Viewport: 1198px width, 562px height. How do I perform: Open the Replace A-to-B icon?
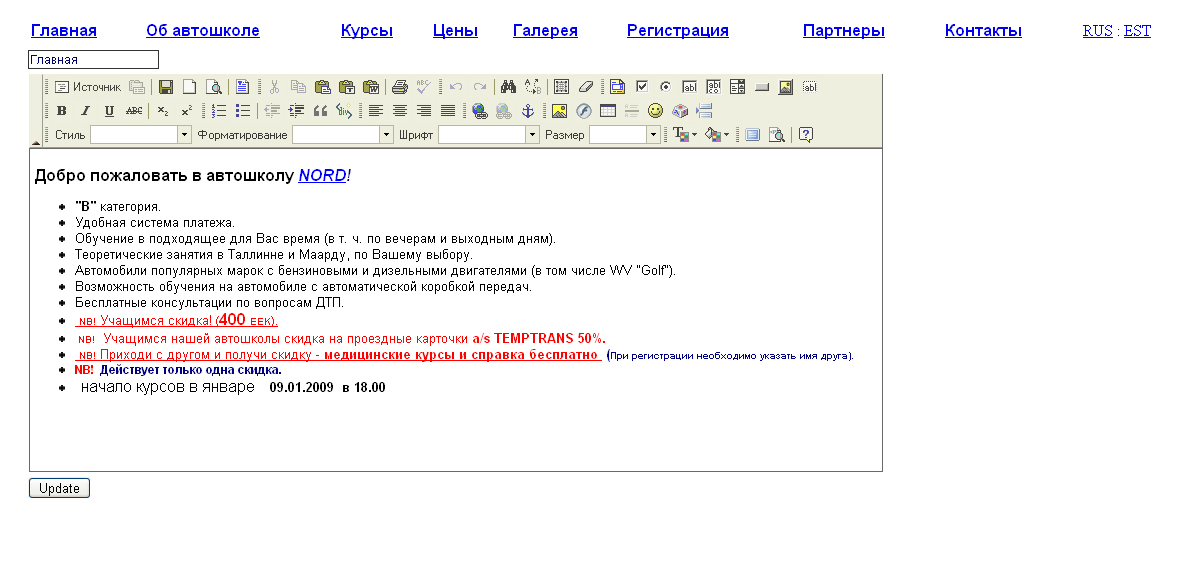point(533,87)
